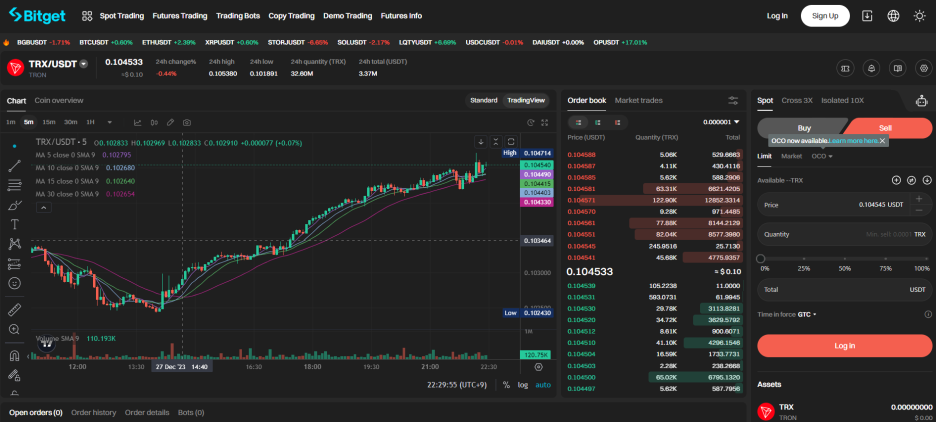
Task: Switch to Coin overview tab
Action: click(x=59, y=100)
